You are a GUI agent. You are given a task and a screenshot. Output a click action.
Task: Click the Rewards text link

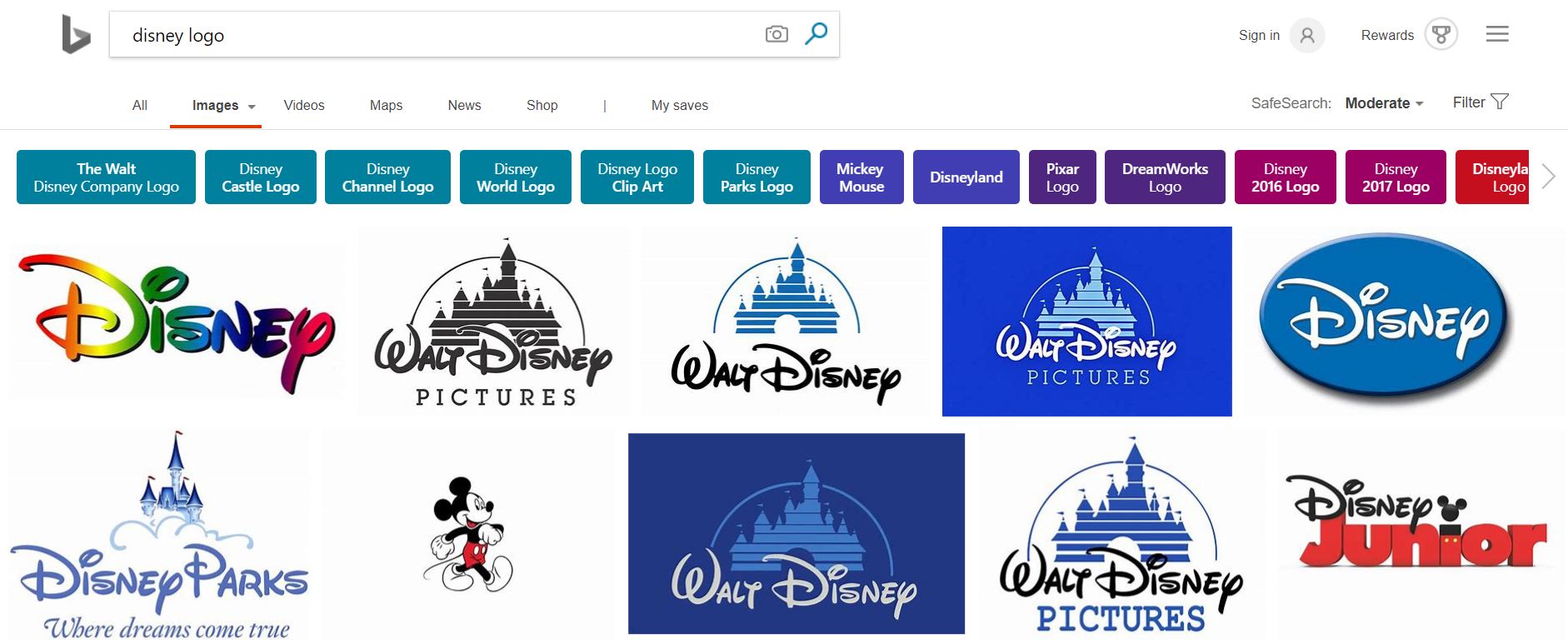tap(1387, 35)
